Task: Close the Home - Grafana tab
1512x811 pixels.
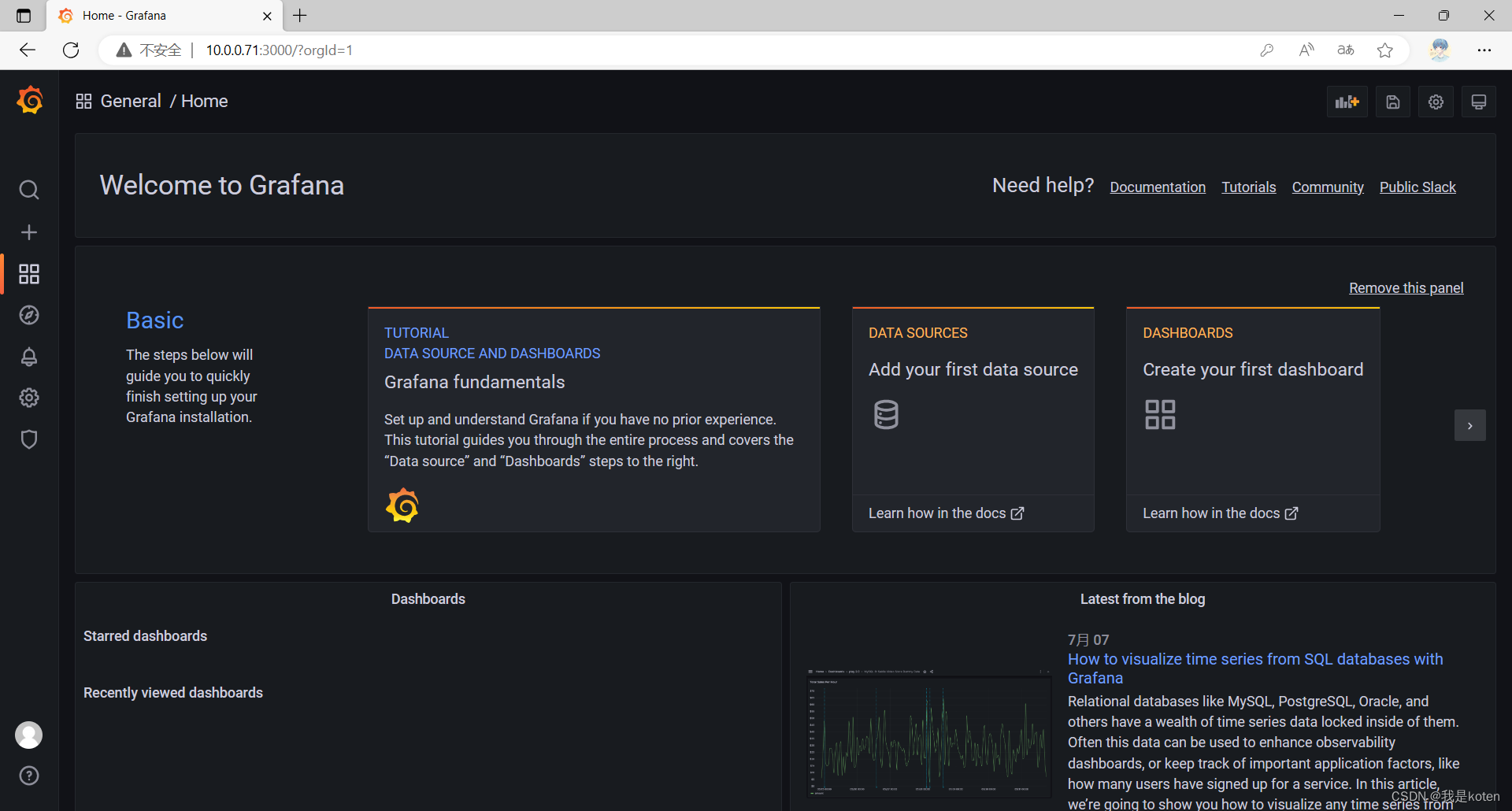Action: [267, 16]
